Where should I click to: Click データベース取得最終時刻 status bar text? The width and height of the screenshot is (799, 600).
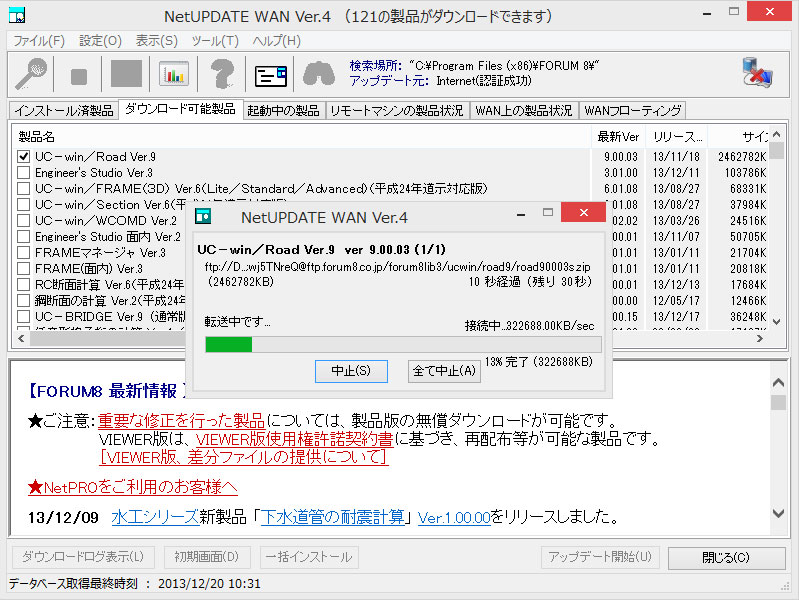pyautogui.click(x=135, y=584)
